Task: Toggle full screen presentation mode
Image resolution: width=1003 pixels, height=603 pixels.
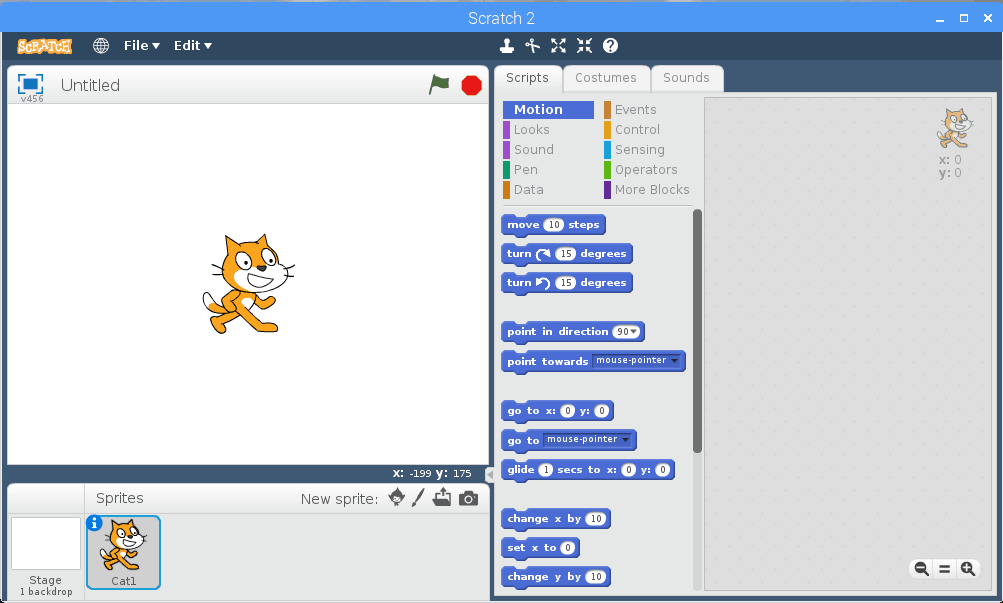Action: pyautogui.click(x=31, y=84)
